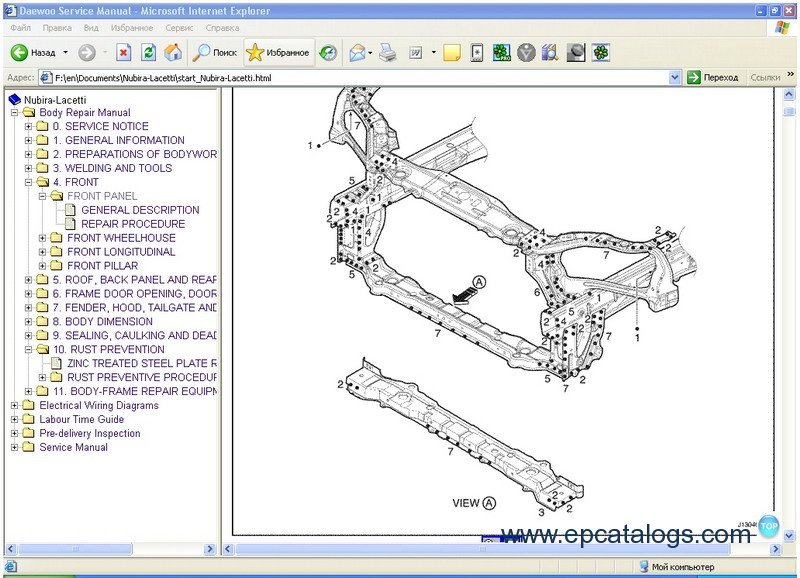The image size is (800, 578).
Task: Click the Ссылки links toolbar label
Action: 765,78
